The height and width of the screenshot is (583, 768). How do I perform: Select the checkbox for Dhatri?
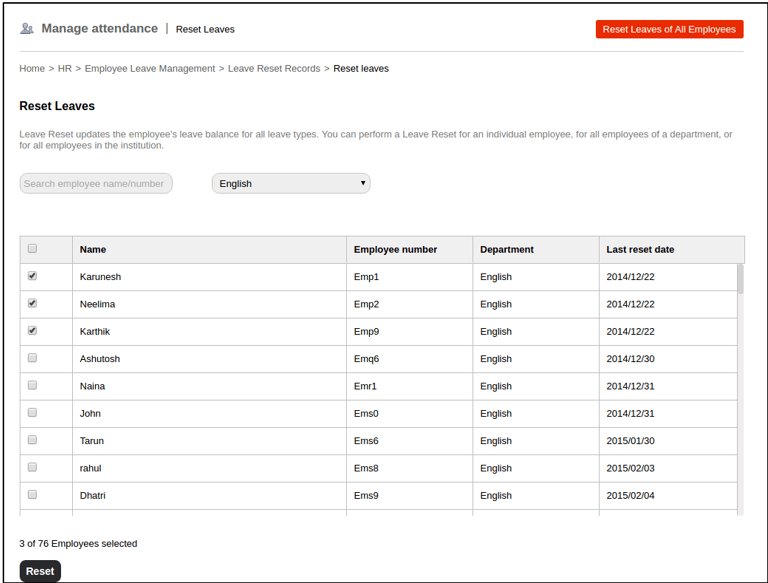click(33, 494)
